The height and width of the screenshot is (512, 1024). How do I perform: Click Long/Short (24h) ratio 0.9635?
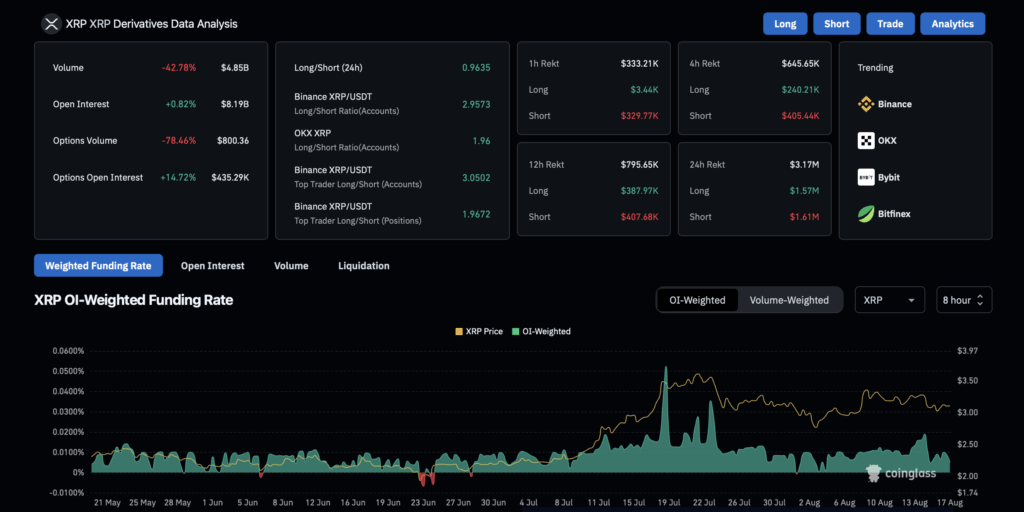[476, 67]
